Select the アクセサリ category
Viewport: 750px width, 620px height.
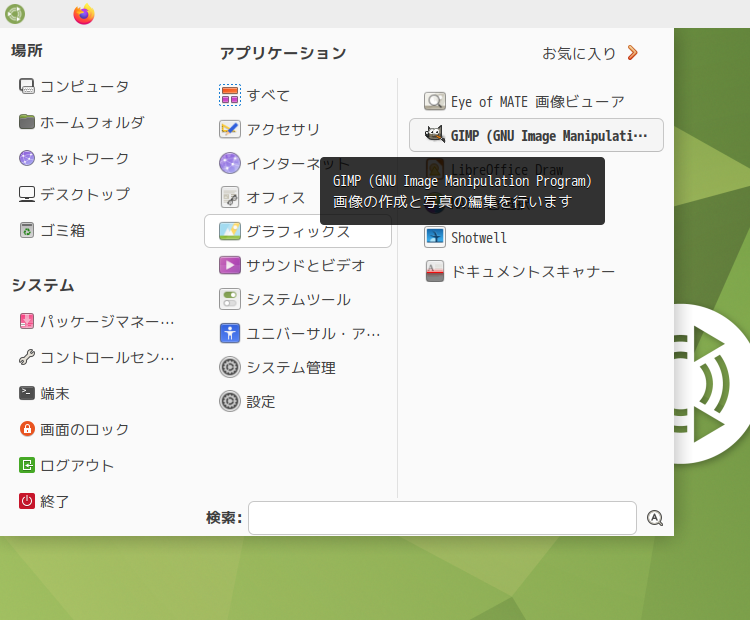283,129
